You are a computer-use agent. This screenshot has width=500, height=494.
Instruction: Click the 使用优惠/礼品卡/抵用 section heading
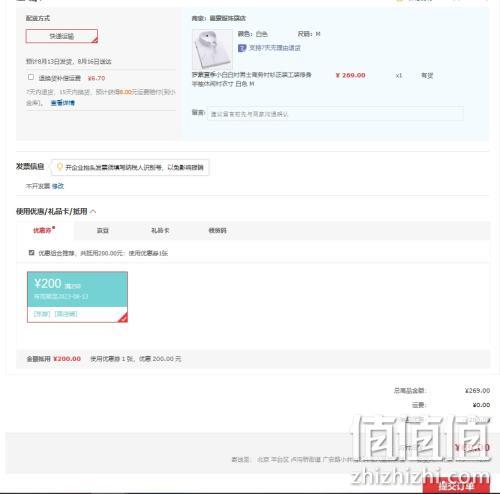(x=52, y=211)
